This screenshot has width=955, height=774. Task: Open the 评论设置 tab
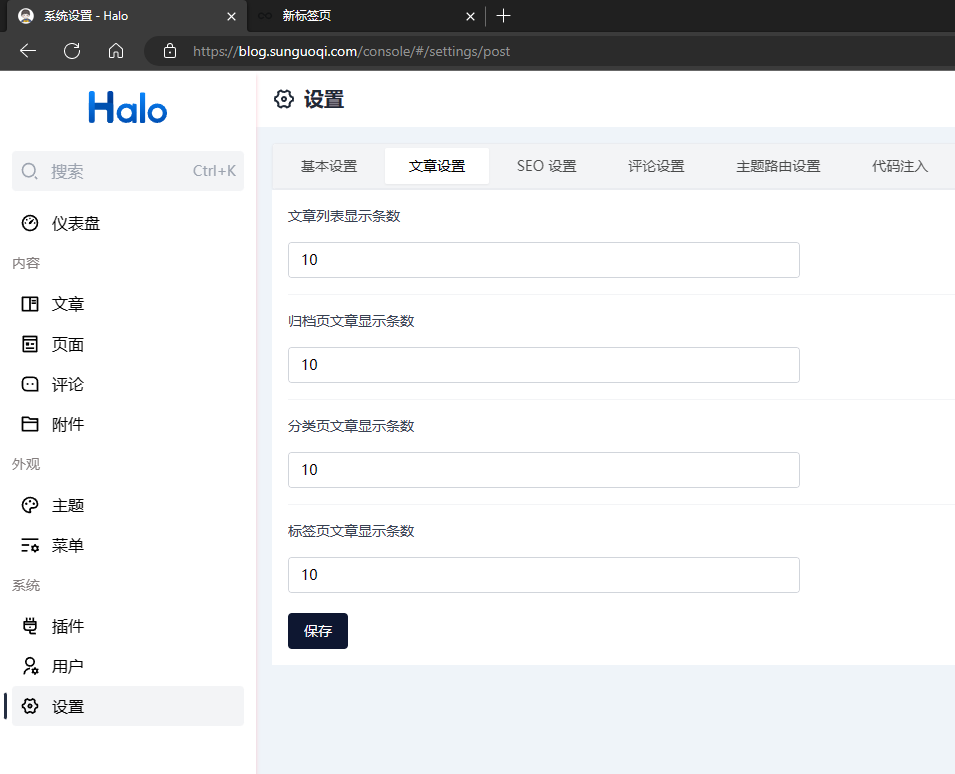coord(656,166)
